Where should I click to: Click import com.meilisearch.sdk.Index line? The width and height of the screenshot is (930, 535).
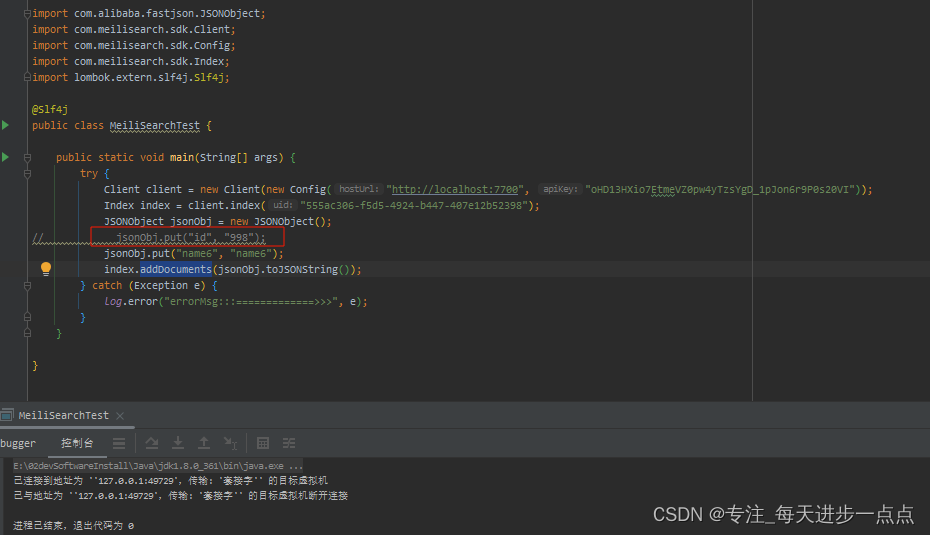(x=130, y=61)
